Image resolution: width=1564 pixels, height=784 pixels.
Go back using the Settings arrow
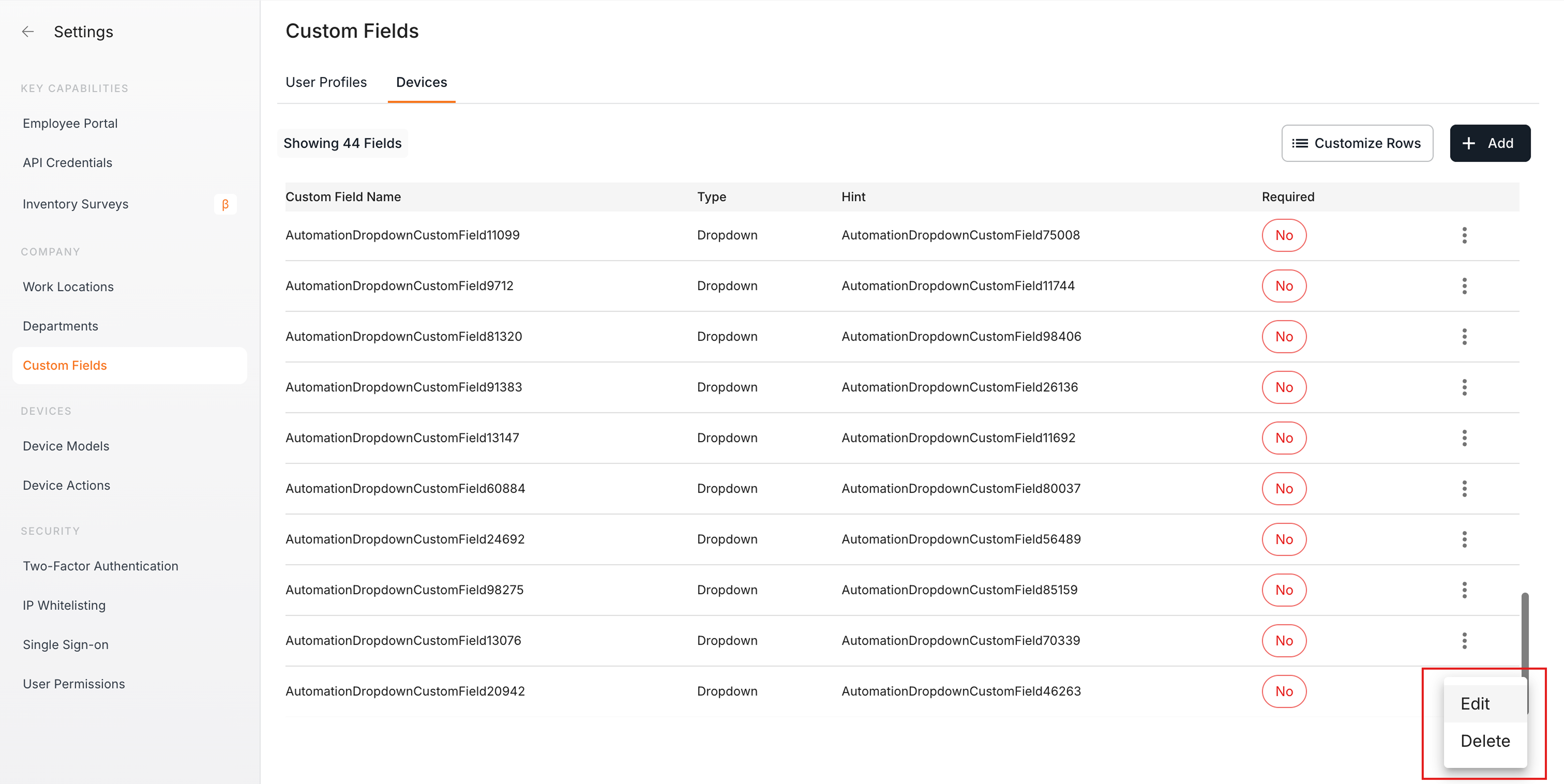click(x=28, y=32)
